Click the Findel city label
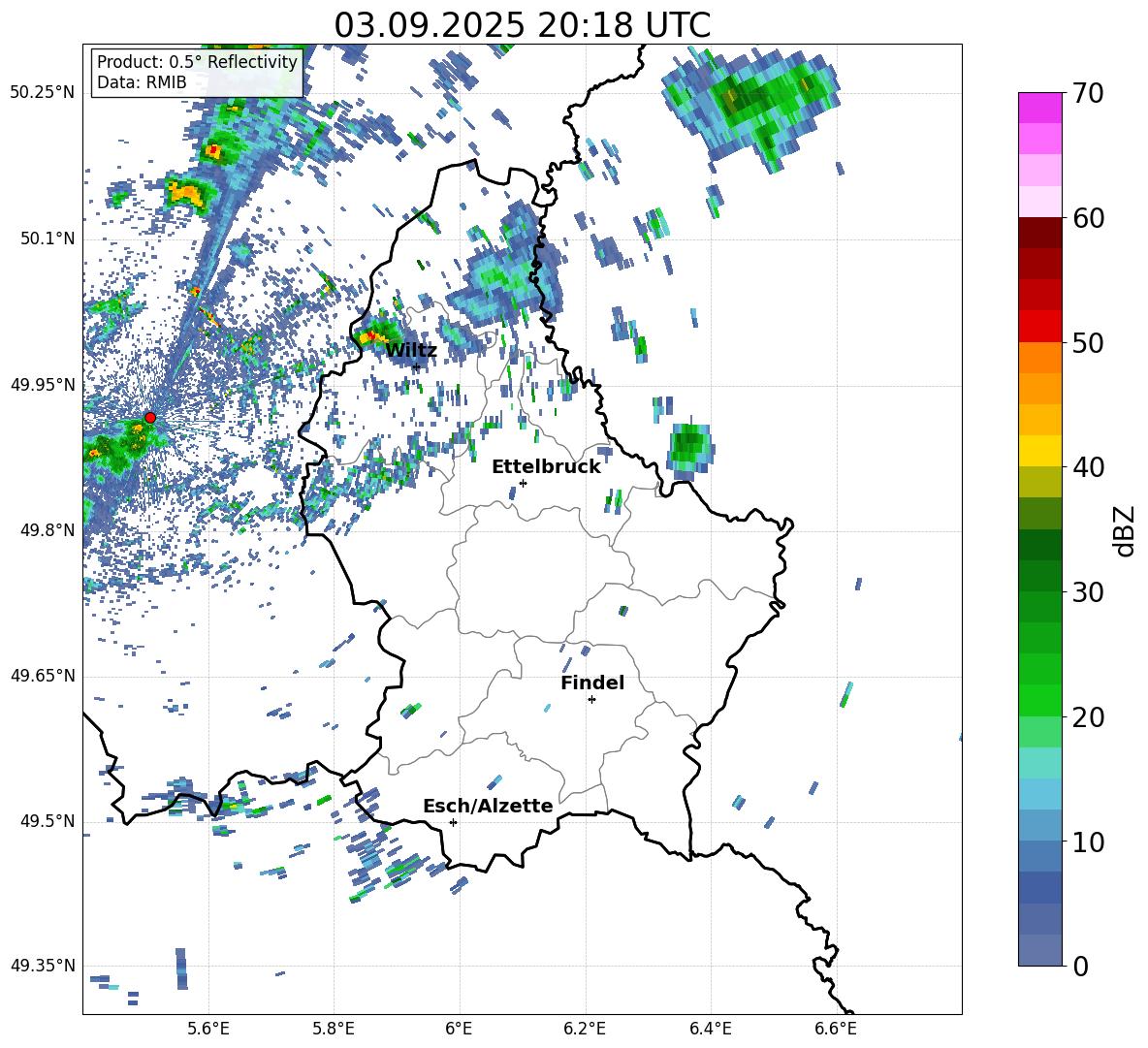 [592, 683]
